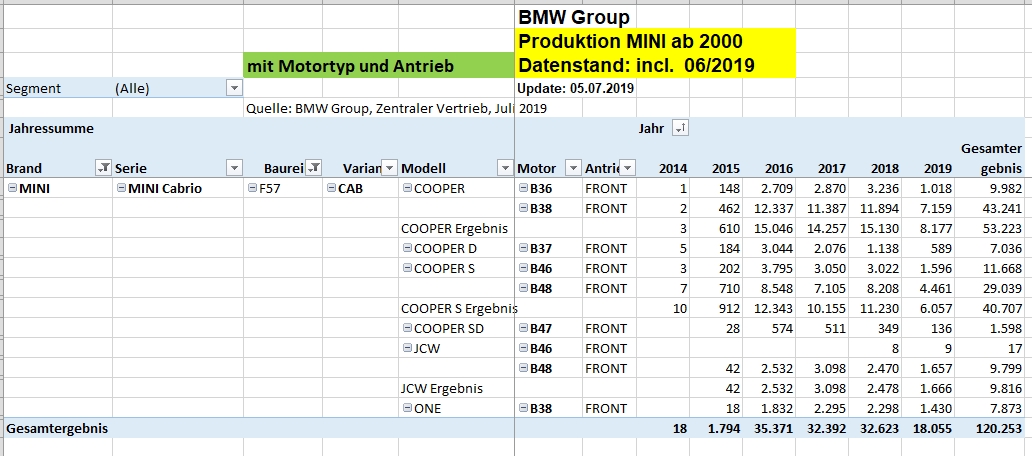Open the Motor column filter dropdown
Viewport: 1032px width, 456px height.
click(573, 168)
